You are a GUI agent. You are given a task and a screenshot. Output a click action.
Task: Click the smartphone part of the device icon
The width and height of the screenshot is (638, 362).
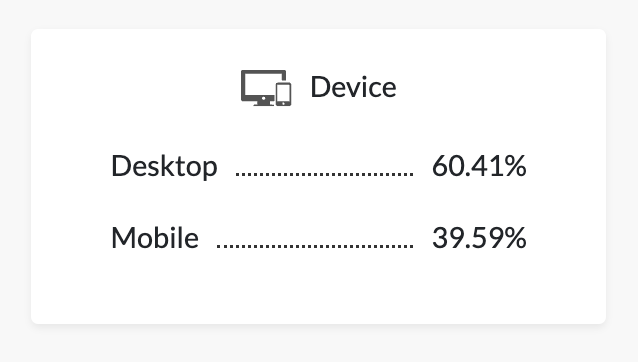point(284,94)
